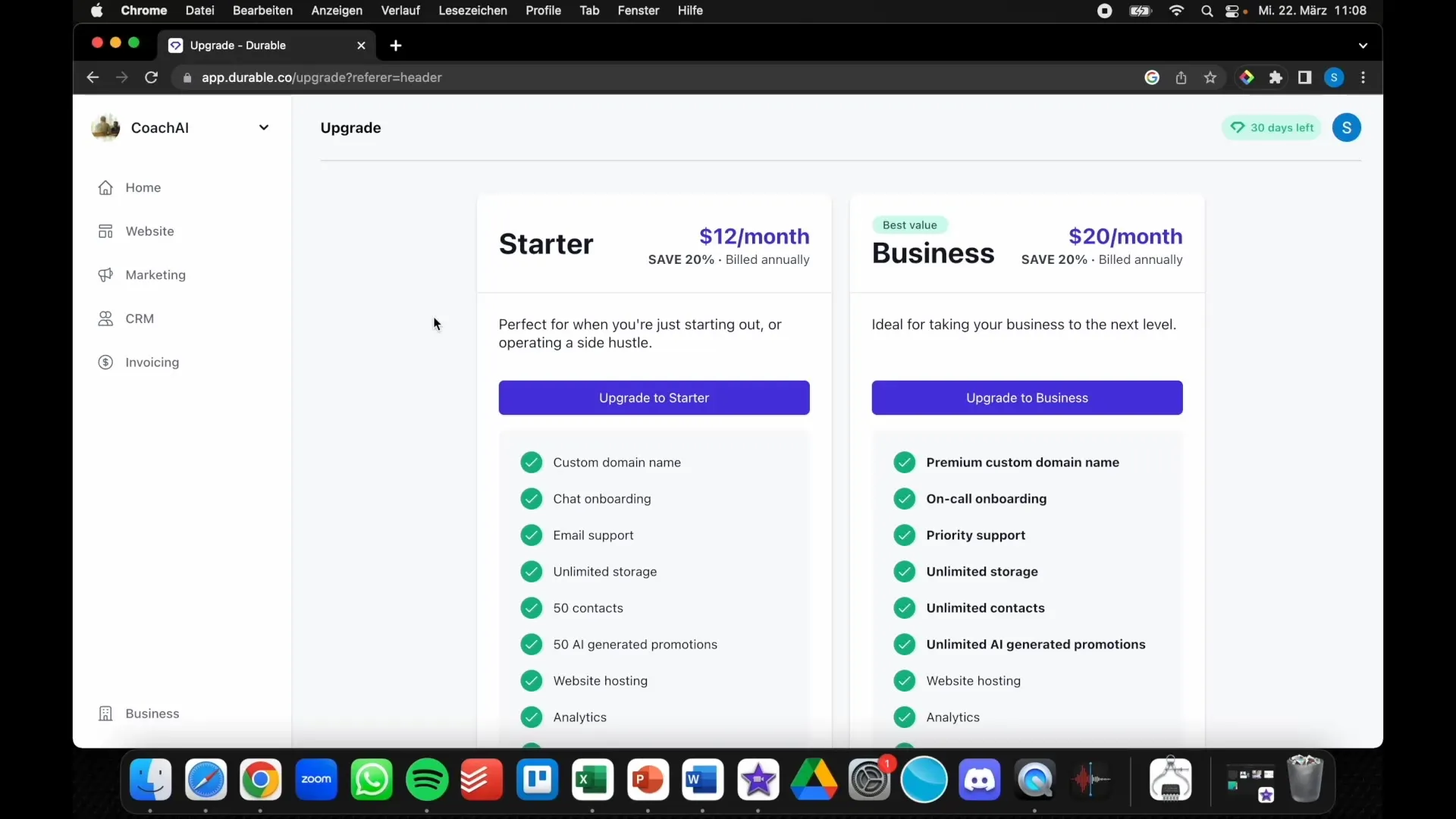Click Priority support feature text
The image size is (1456, 819).
click(975, 535)
